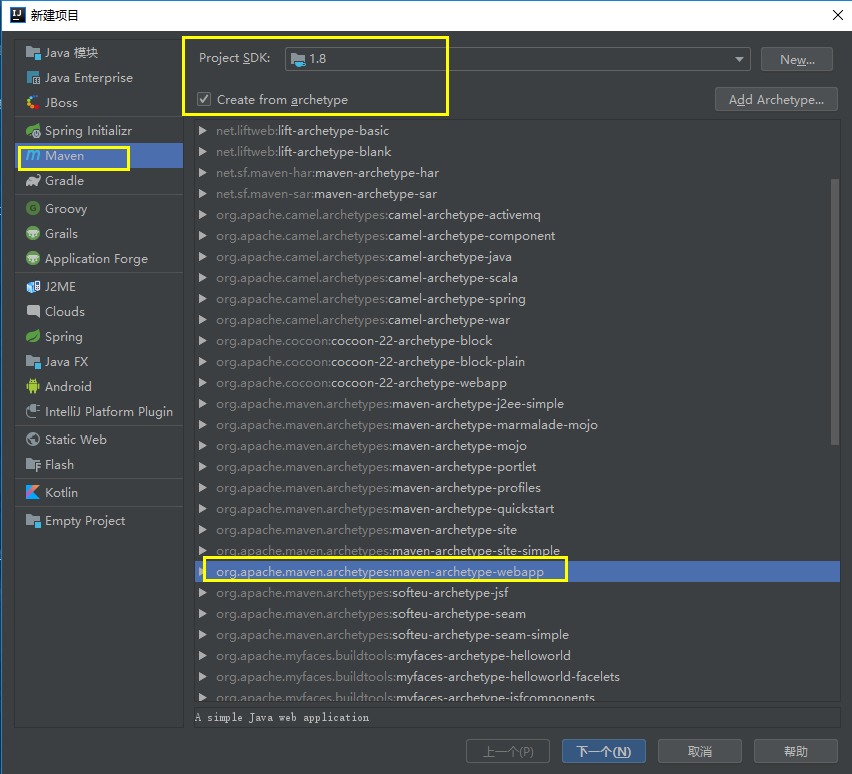Click the 取消 cancel button
The width and height of the screenshot is (852, 774).
point(700,751)
